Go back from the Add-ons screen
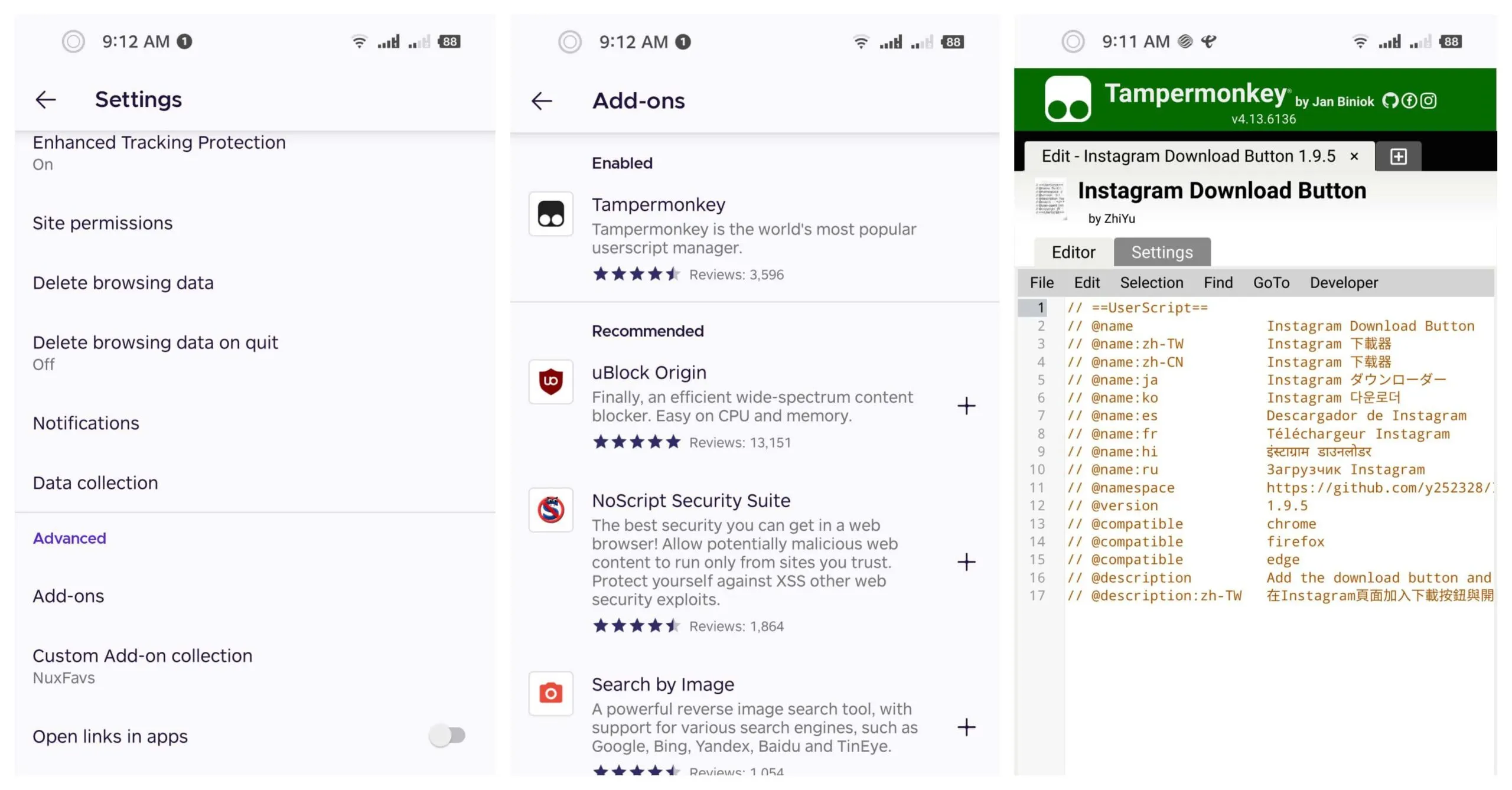Screen dimensions: 1512x790 (542, 101)
